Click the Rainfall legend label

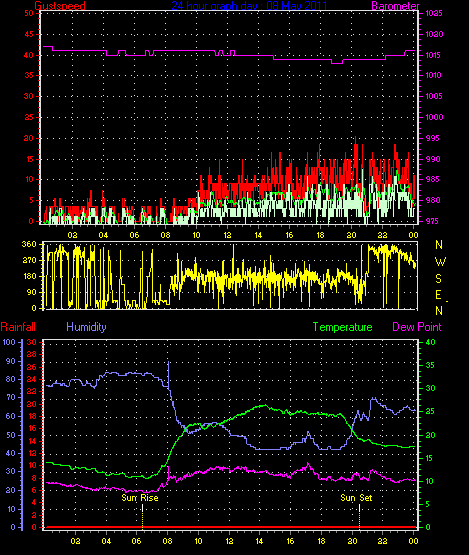18,327
